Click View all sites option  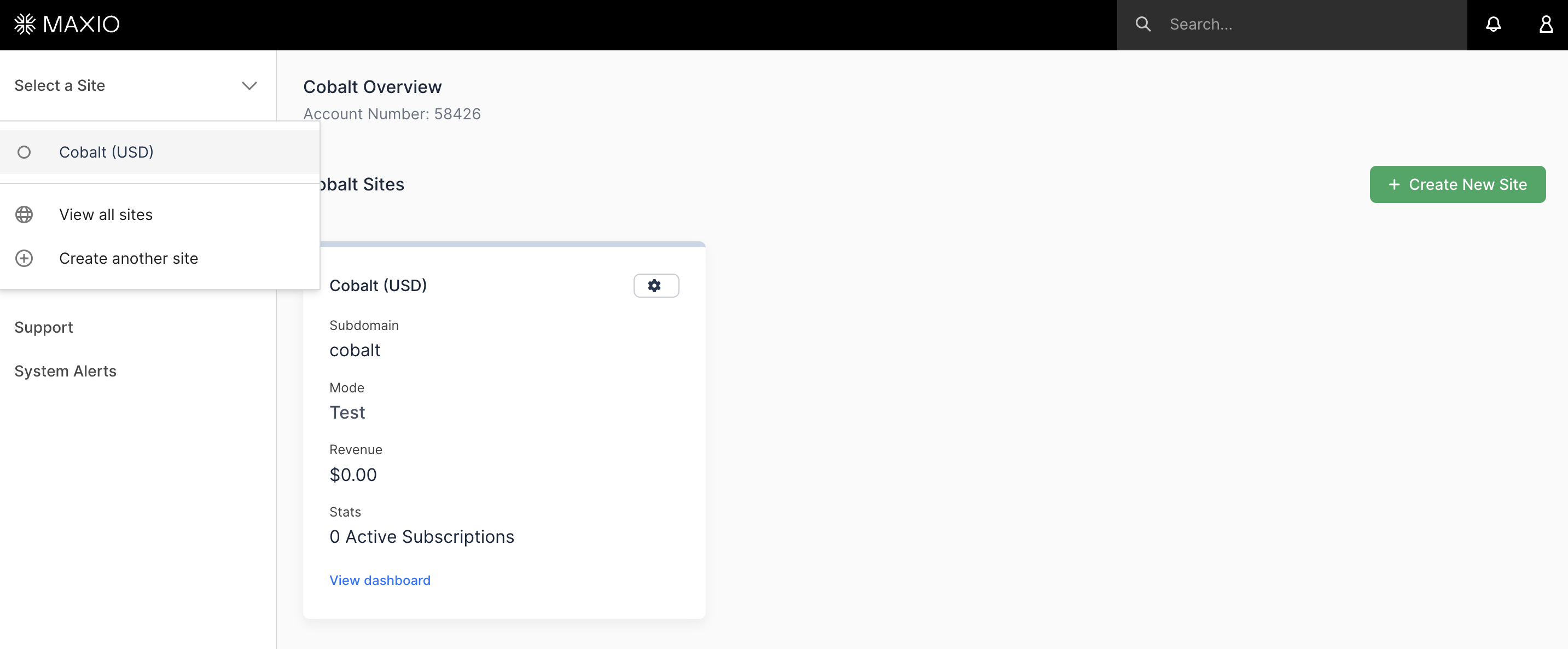(x=106, y=215)
